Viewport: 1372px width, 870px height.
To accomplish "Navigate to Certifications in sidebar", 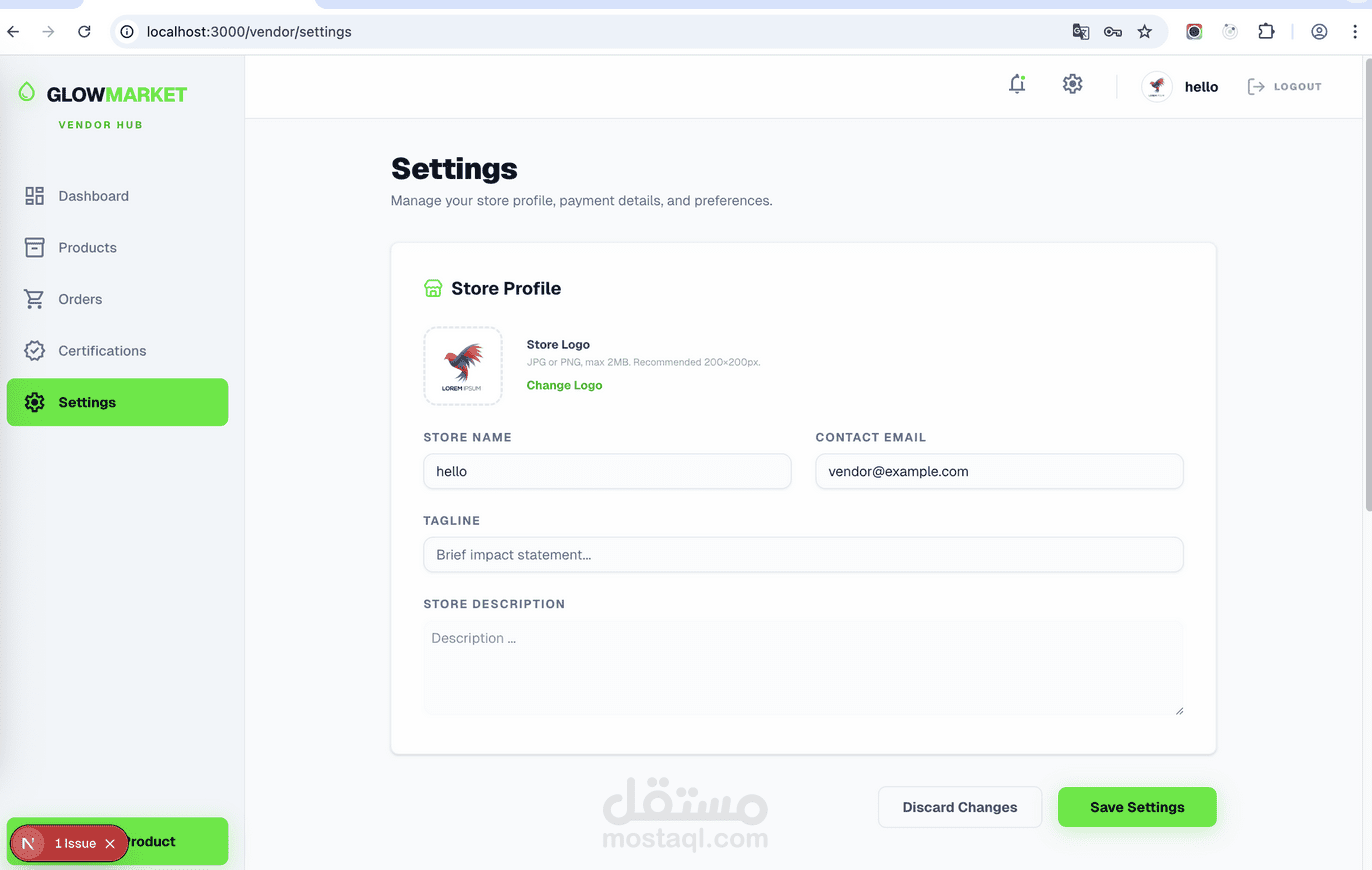I will click(x=102, y=351).
